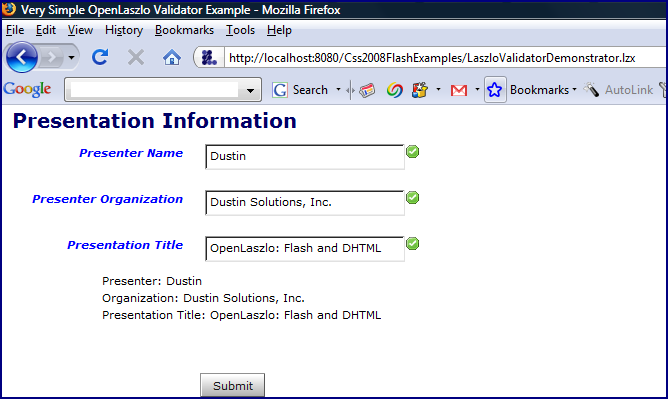Click the Forward navigation arrow

click(52, 57)
